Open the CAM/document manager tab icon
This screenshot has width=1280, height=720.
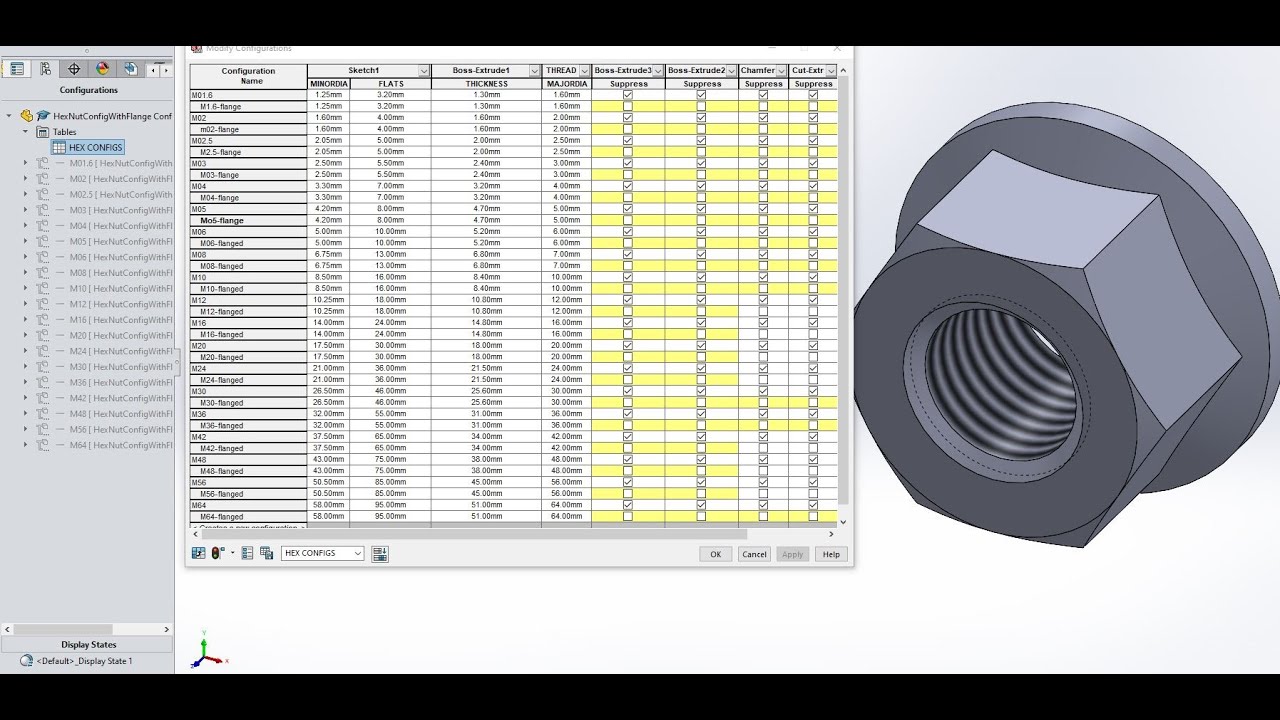click(x=130, y=69)
